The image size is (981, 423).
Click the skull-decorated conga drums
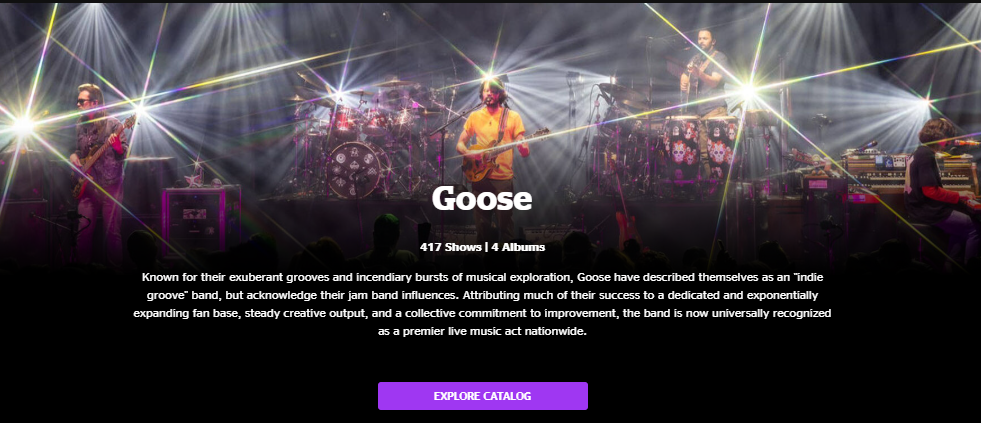click(701, 147)
